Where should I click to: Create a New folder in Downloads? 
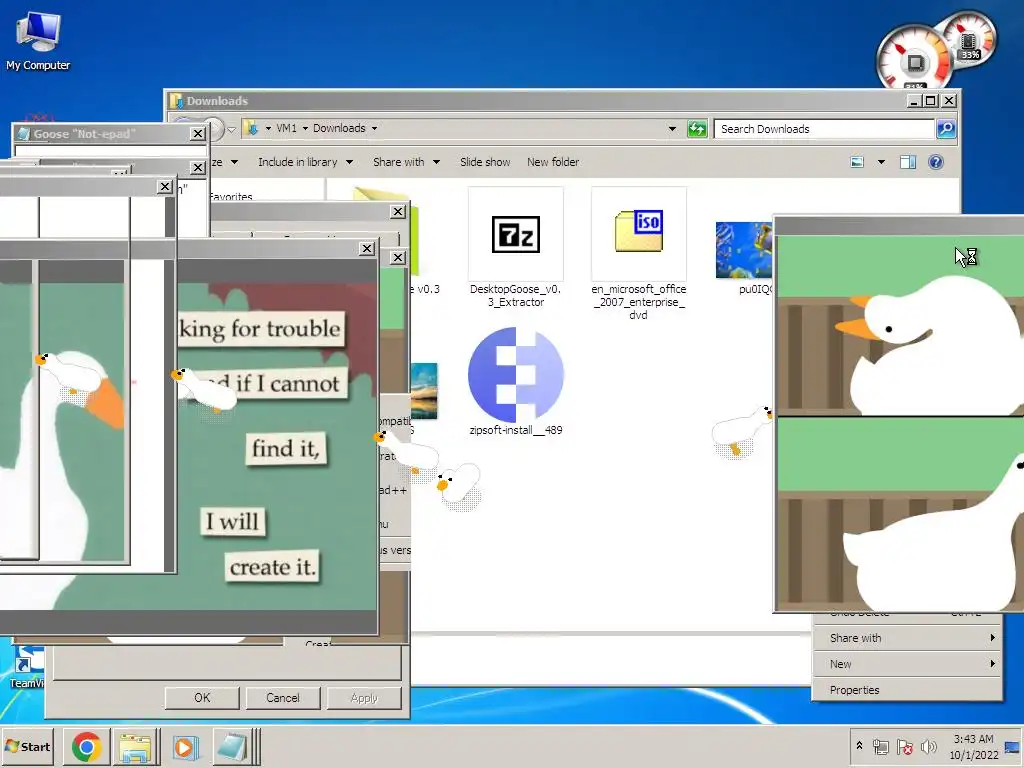click(x=552, y=162)
